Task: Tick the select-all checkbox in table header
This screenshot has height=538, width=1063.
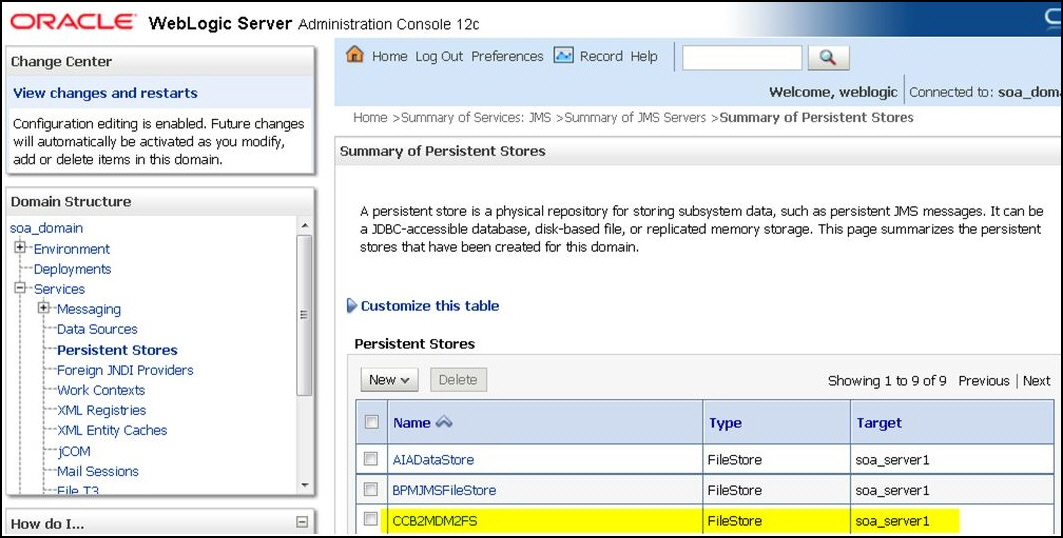Action: click(x=371, y=422)
